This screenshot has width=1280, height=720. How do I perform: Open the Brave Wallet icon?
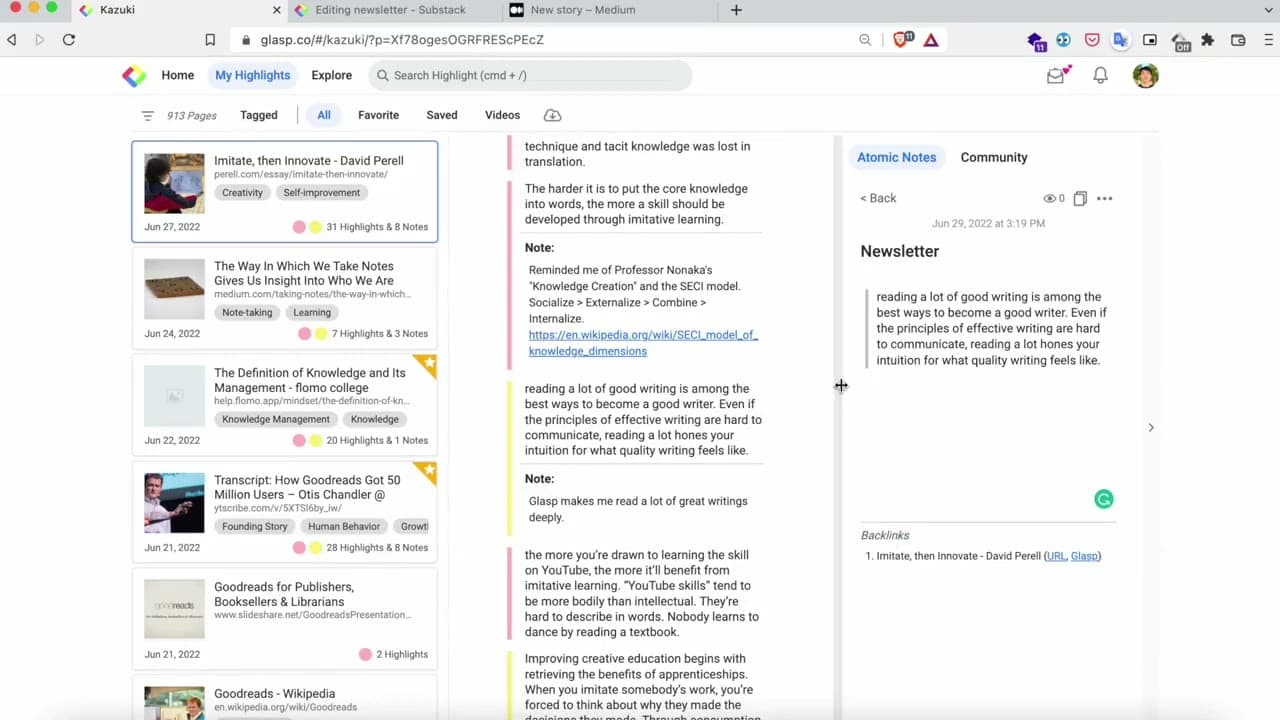tap(1238, 40)
